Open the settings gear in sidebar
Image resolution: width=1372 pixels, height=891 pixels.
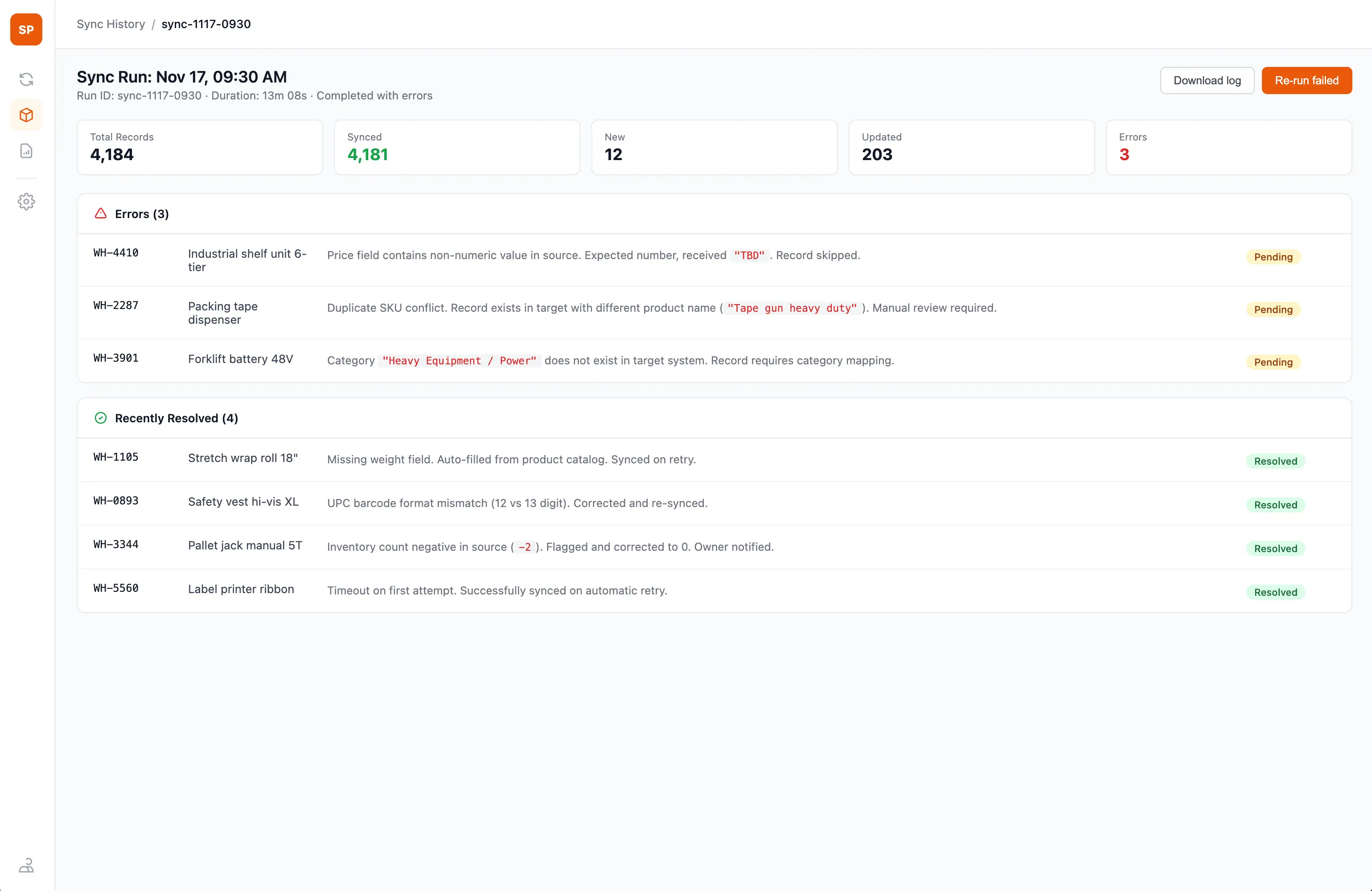pos(26,201)
